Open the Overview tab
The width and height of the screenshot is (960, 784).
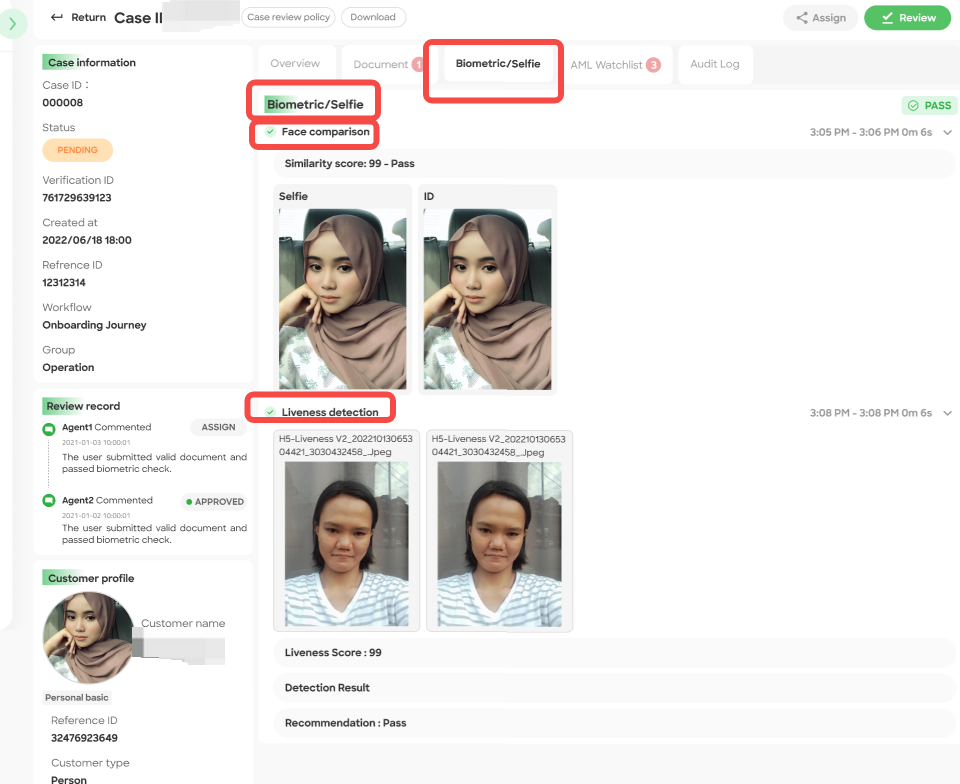(295, 64)
